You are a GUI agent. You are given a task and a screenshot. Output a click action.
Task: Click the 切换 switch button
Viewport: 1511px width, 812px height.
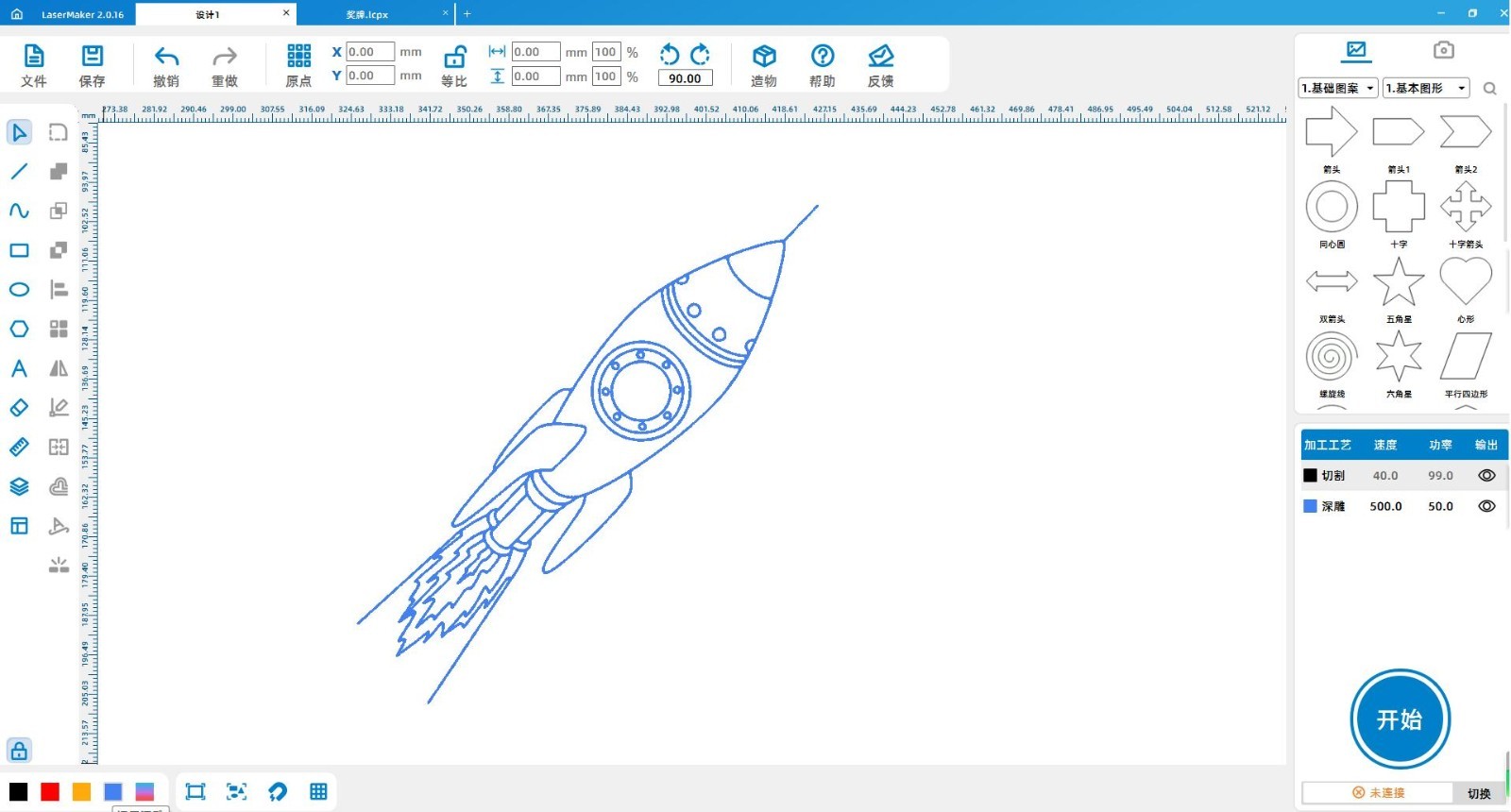tap(1479, 793)
